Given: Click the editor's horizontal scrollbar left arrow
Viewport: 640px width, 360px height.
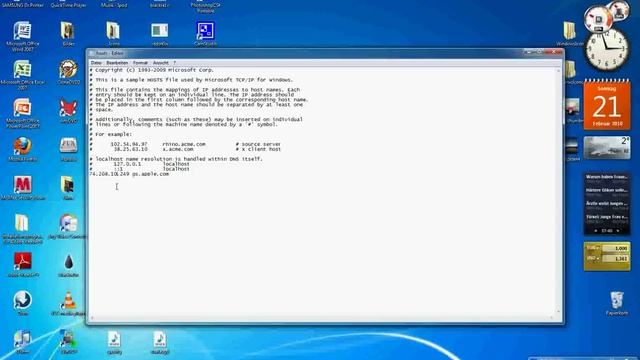Looking at the screenshot, I should pos(92,318).
